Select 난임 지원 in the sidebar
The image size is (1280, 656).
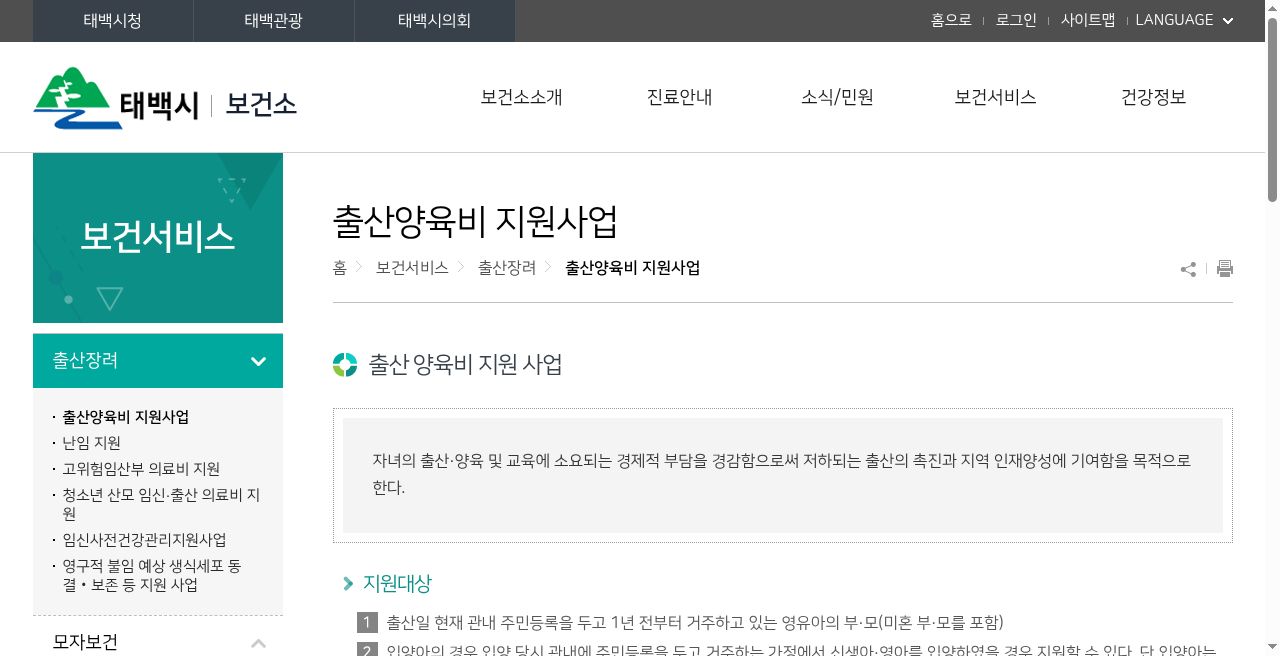pos(91,443)
